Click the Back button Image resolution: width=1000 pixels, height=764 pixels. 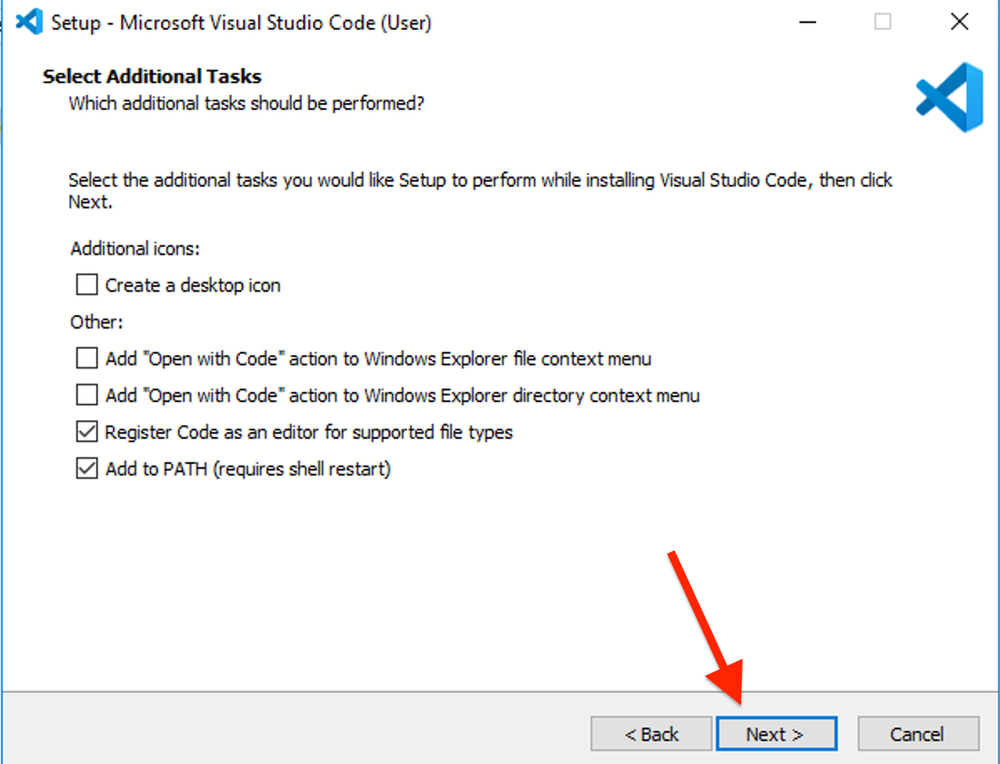tap(651, 733)
